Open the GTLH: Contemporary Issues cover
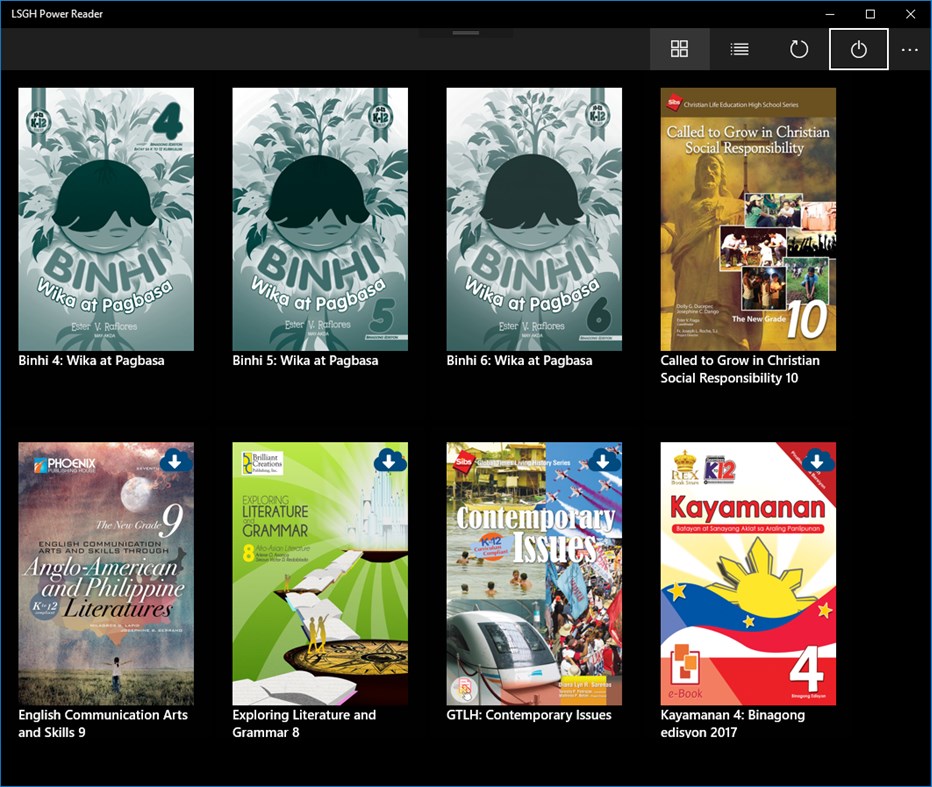The width and height of the screenshot is (932, 787). coord(534,573)
